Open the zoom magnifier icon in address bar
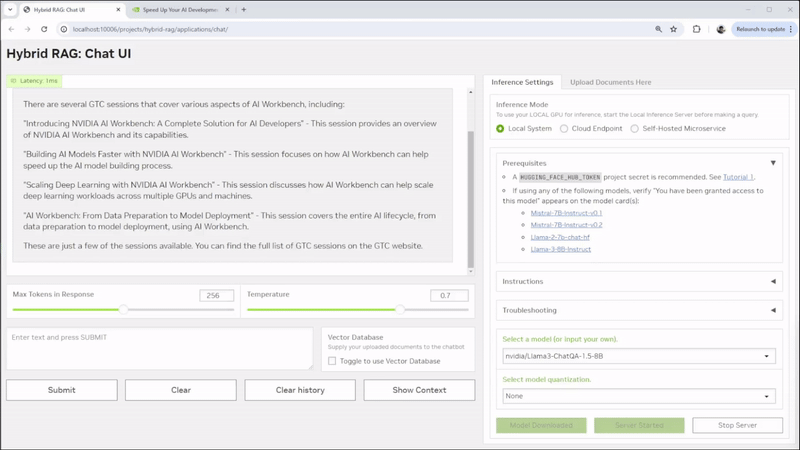The height and width of the screenshot is (450, 800). point(658,29)
